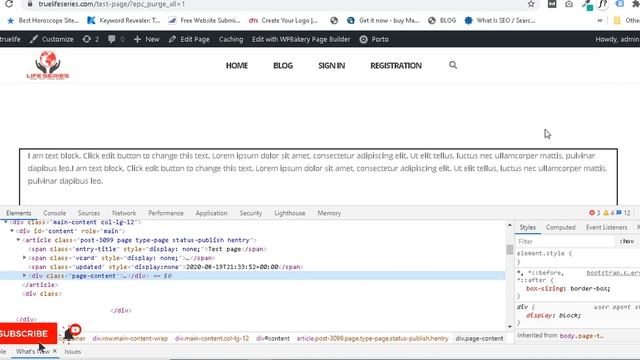The image size is (640, 360).
Task: Click div.main-content.col-lg-12 breadcrumb
Action: pos(212,338)
